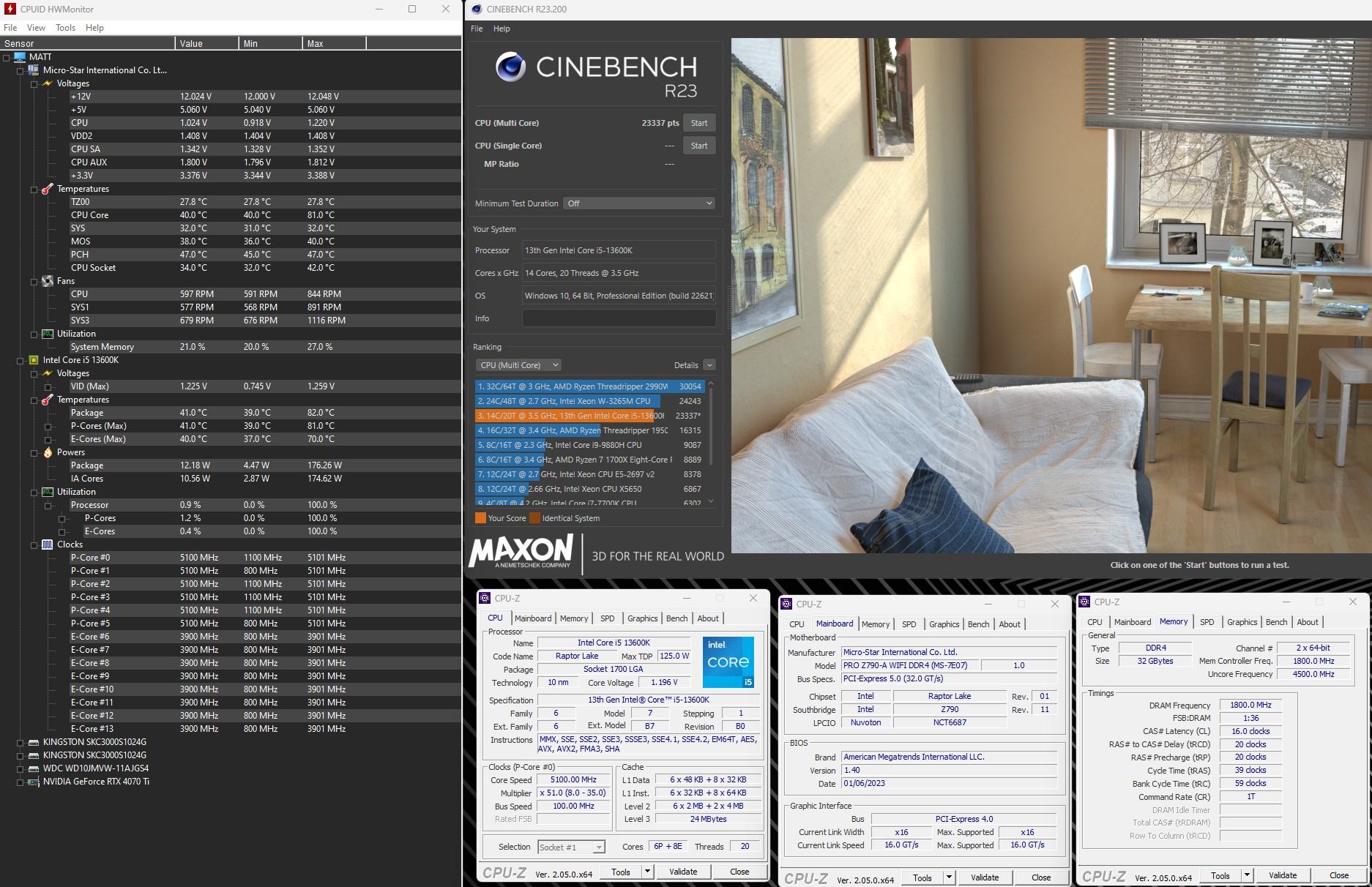The height and width of the screenshot is (887, 1372).
Task: Start the CPU (Multi Core) test
Action: coord(699,123)
